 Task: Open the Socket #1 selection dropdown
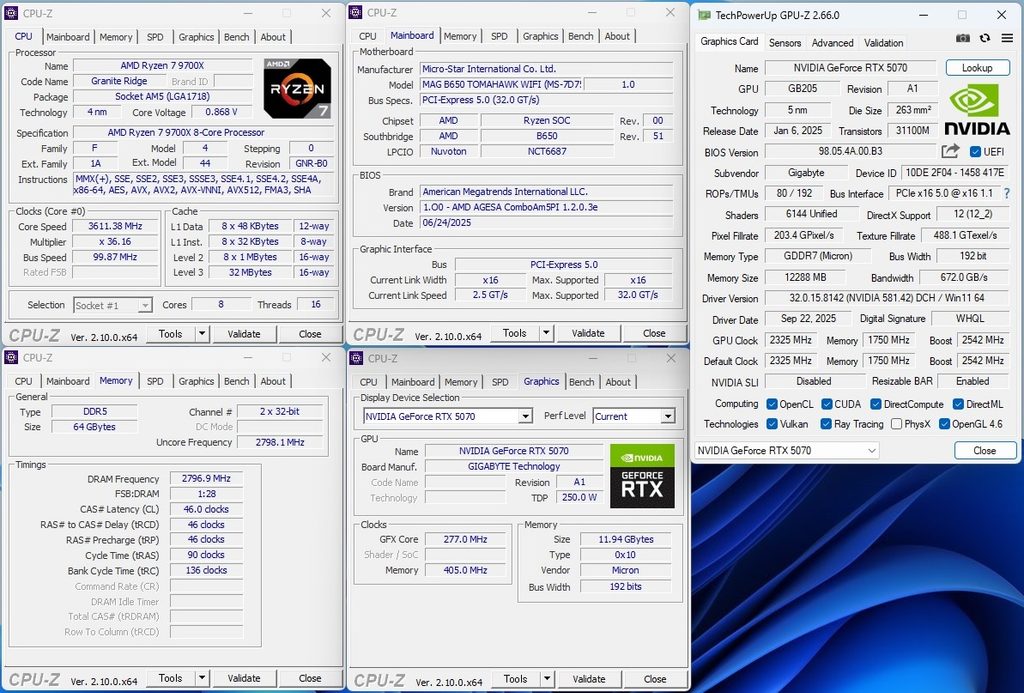tap(145, 305)
